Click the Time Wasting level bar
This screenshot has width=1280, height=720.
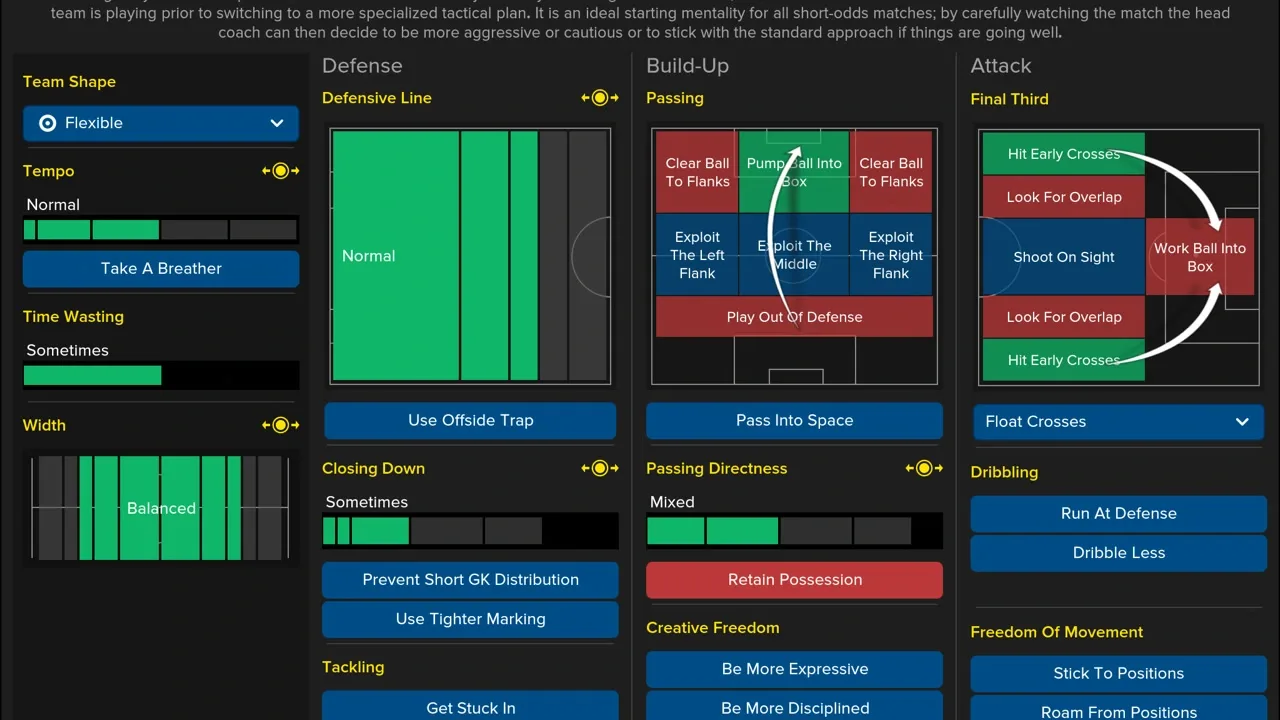(160, 376)
